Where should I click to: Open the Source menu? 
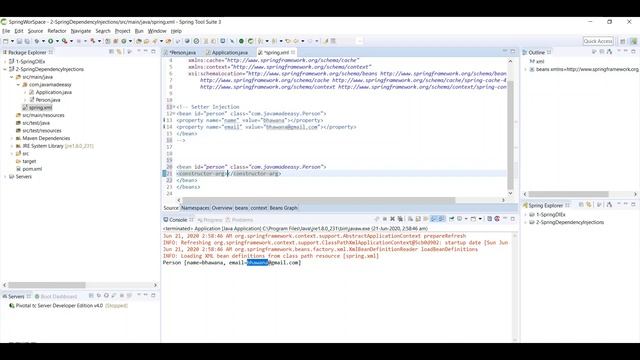tap(35, 31)
